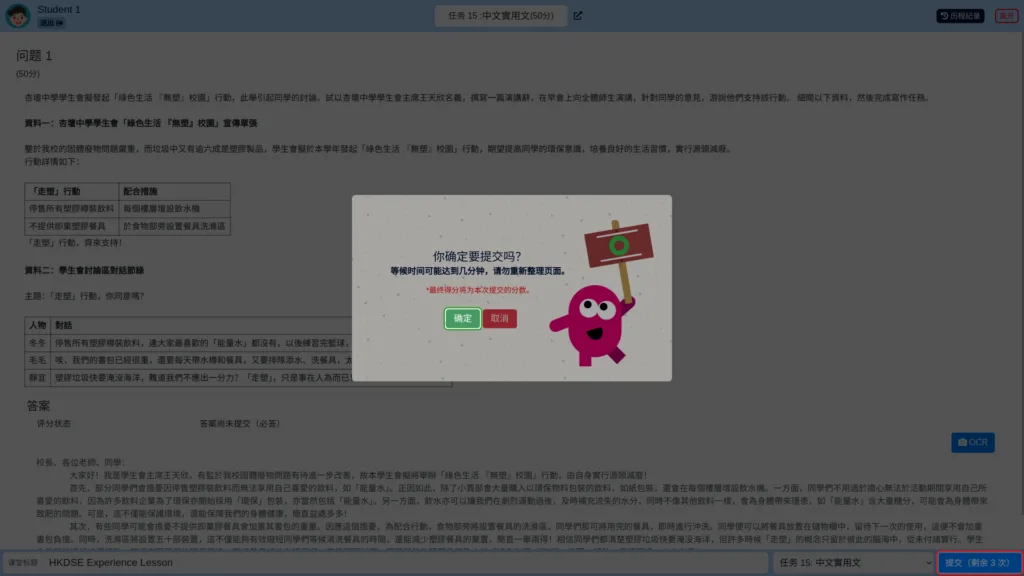
Task: Click the dropdown arrow in the task selector
Action: click(927, 562)
